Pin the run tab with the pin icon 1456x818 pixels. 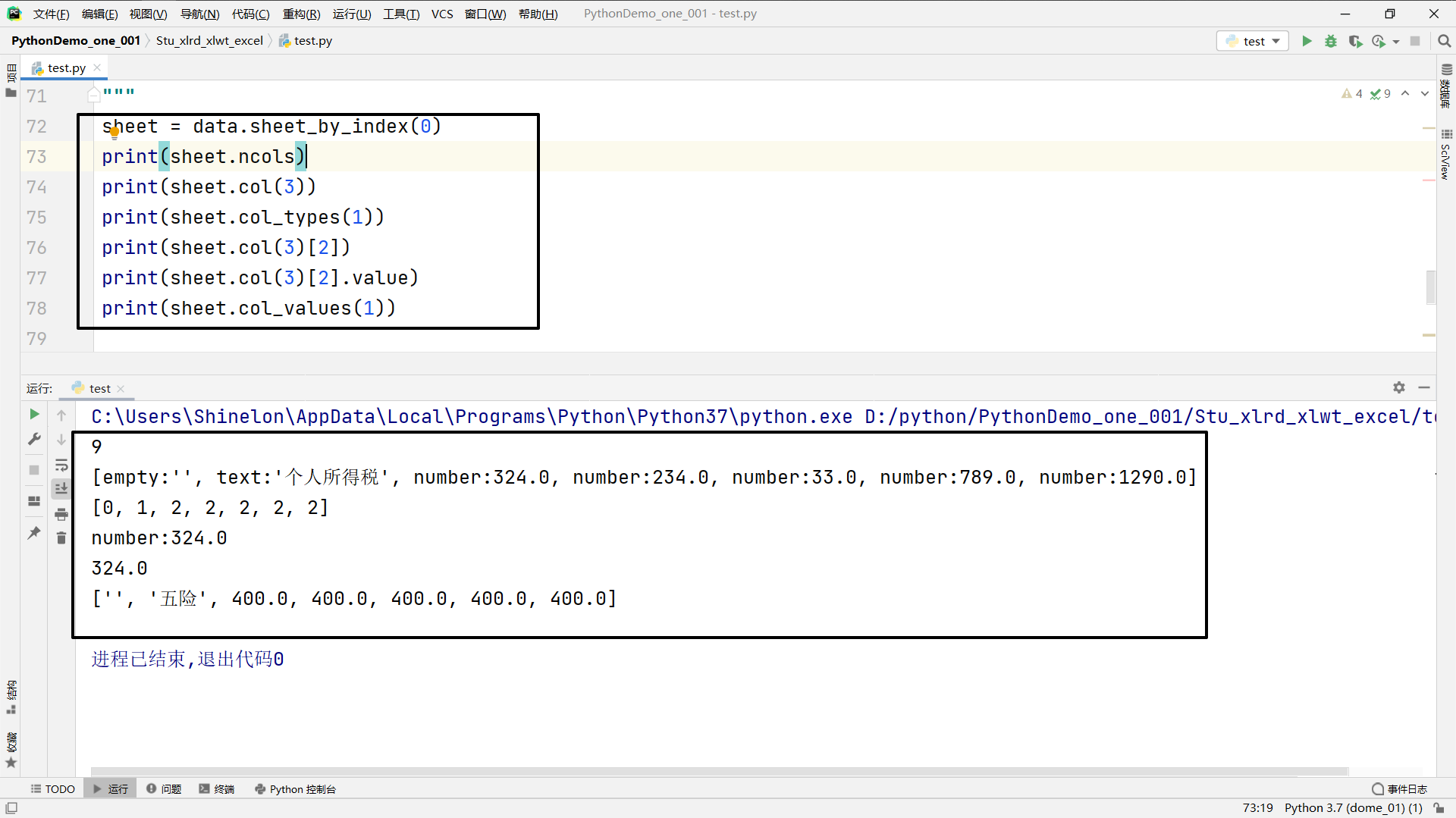33,533
